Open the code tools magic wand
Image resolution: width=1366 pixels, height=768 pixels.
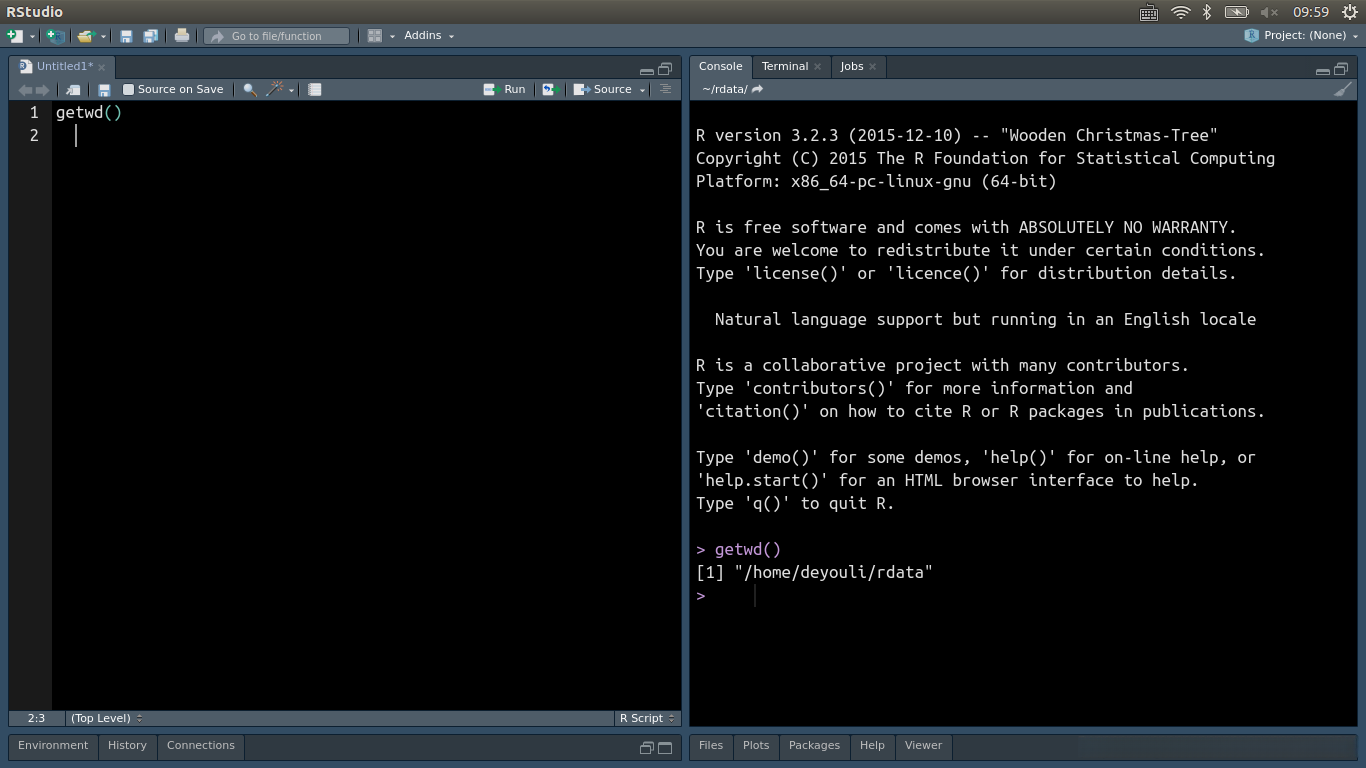tap(274, 89)
